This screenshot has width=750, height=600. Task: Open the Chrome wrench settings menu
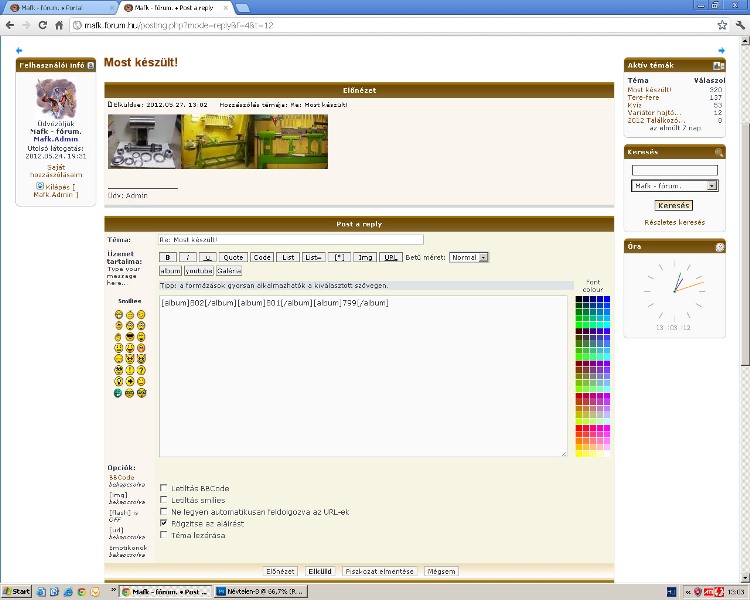pos(739,23)
